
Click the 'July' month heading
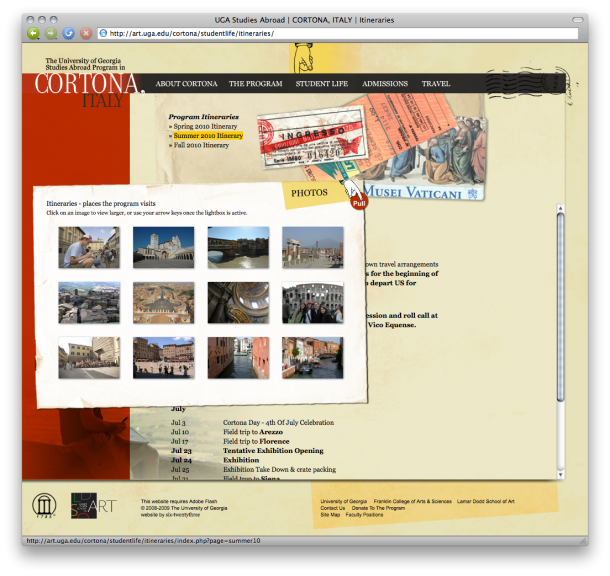[x=178, y=409]
